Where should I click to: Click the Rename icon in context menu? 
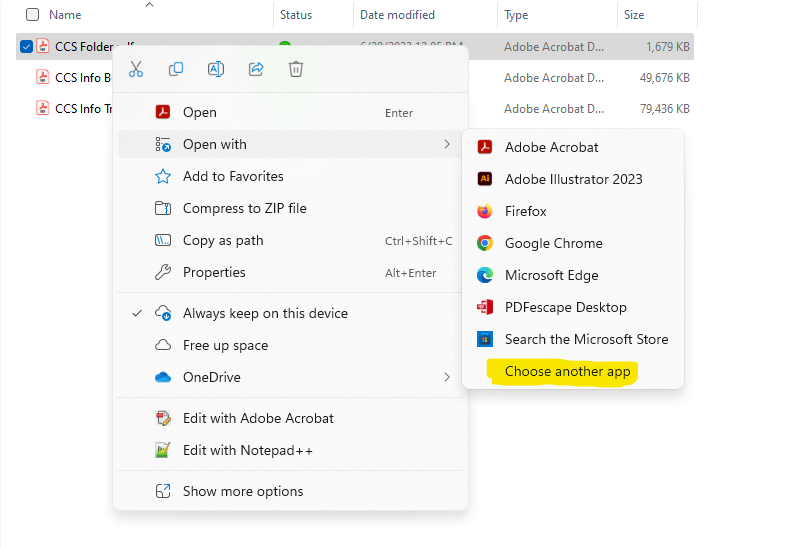coord(216,69)
